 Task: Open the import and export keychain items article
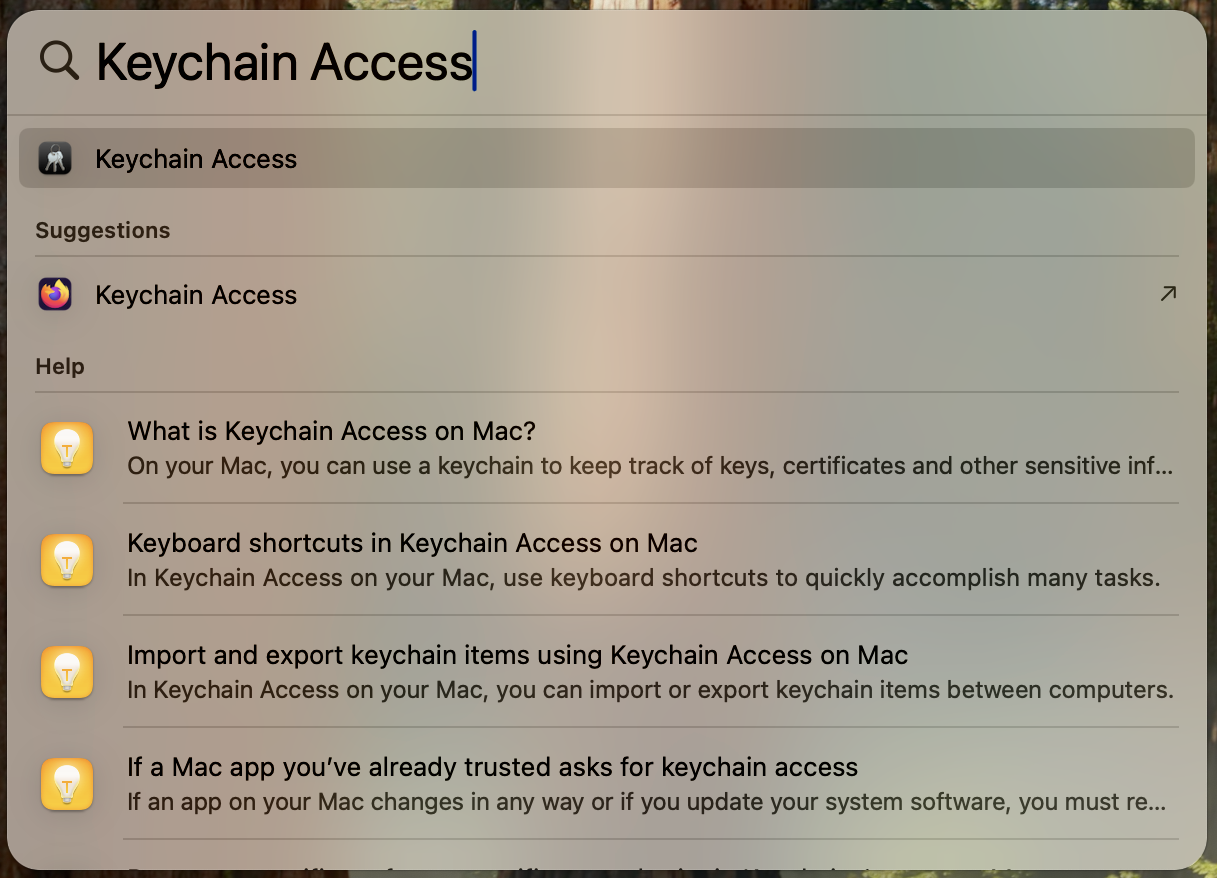[517, 655]
